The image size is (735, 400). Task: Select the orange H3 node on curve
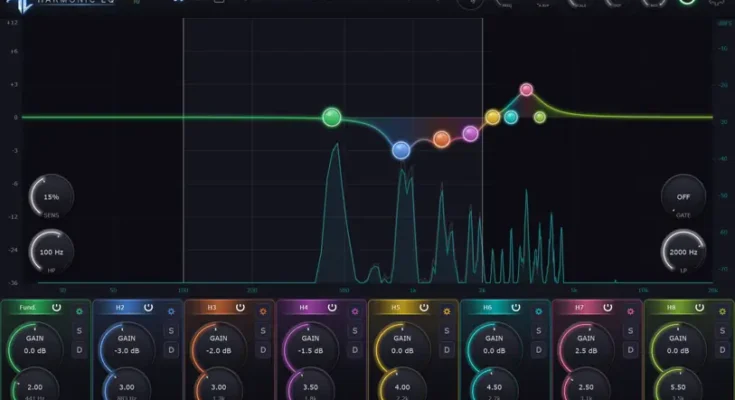(442, 139)
